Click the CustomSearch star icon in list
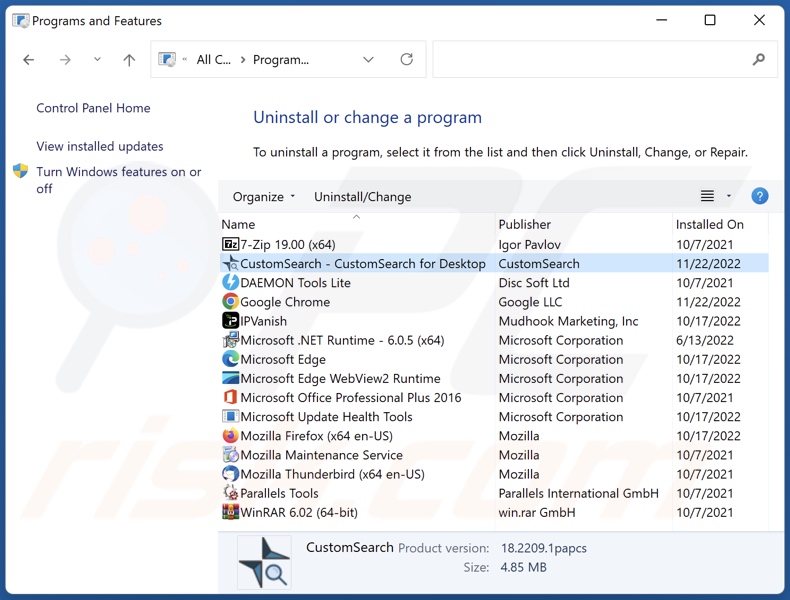The image size is (790, 600). coord(230,263)
